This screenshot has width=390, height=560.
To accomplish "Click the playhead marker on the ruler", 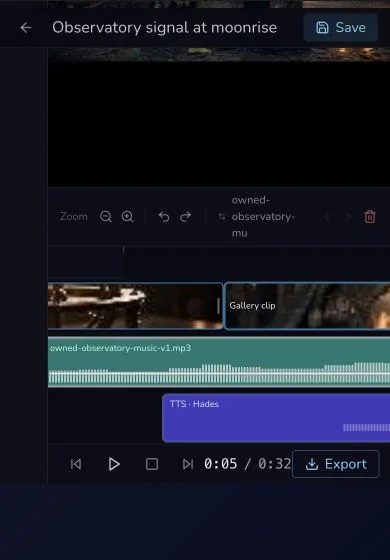I will pos(124,250).
